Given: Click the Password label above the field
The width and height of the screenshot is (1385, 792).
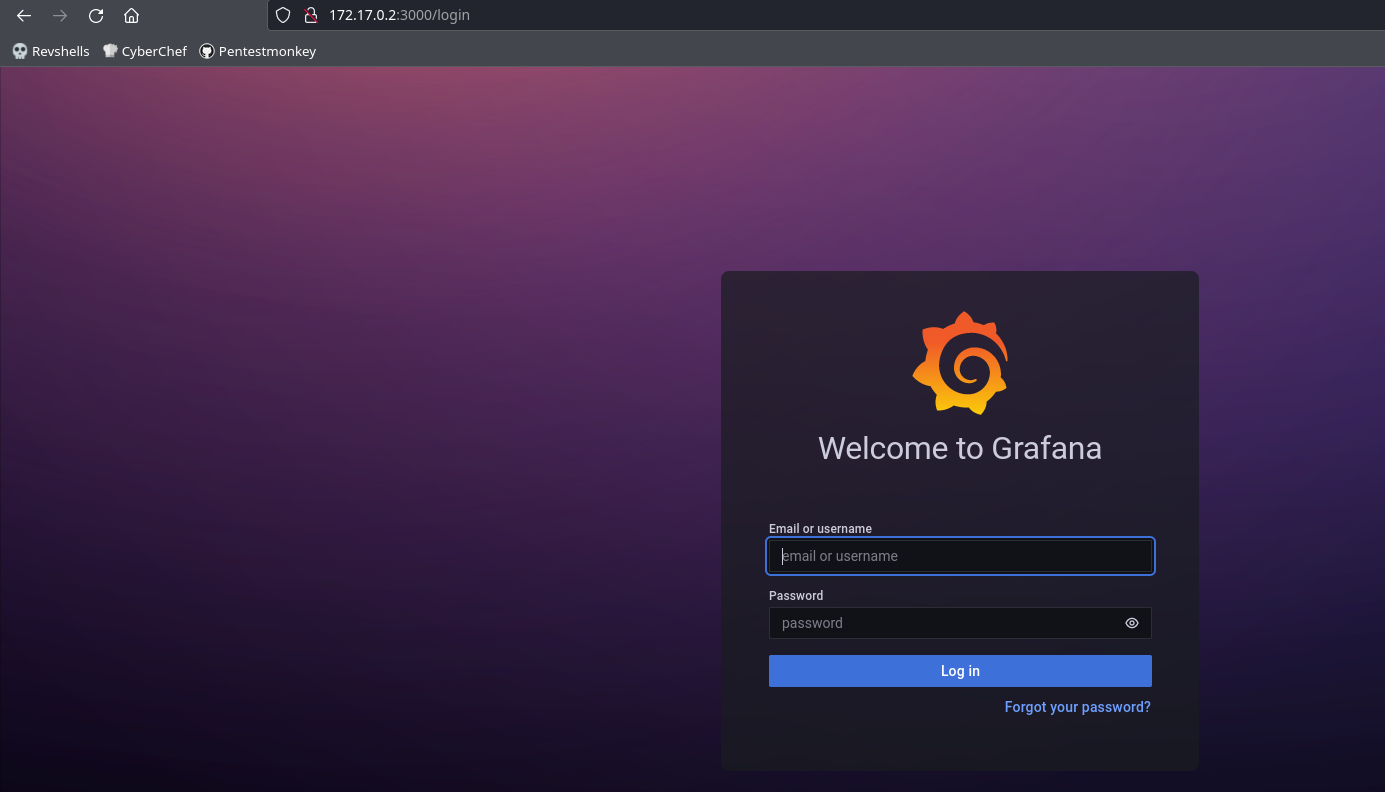Looking at the screenshot, I should click(x=796, y=596).
